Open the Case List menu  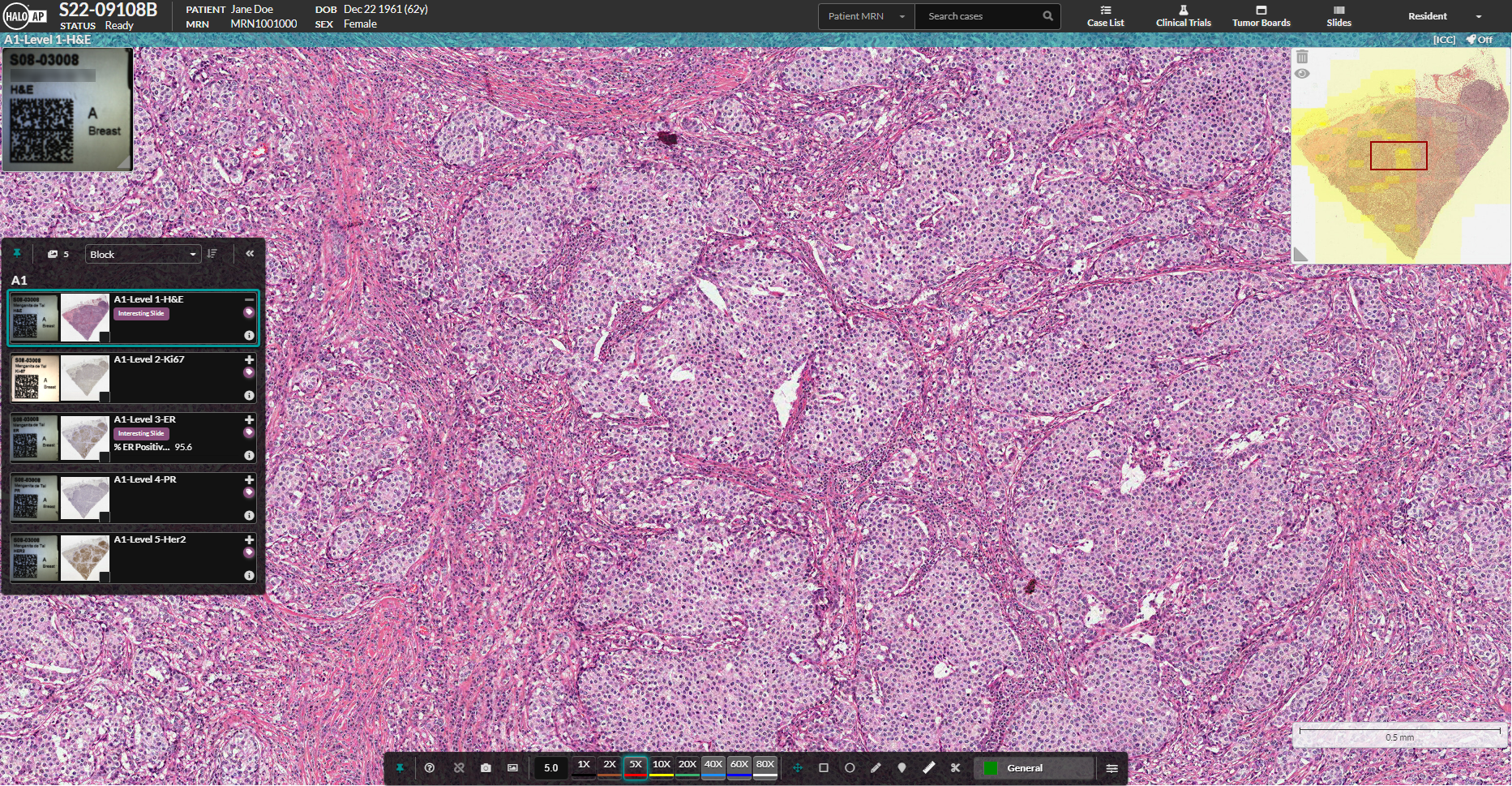coord(1105,16)
